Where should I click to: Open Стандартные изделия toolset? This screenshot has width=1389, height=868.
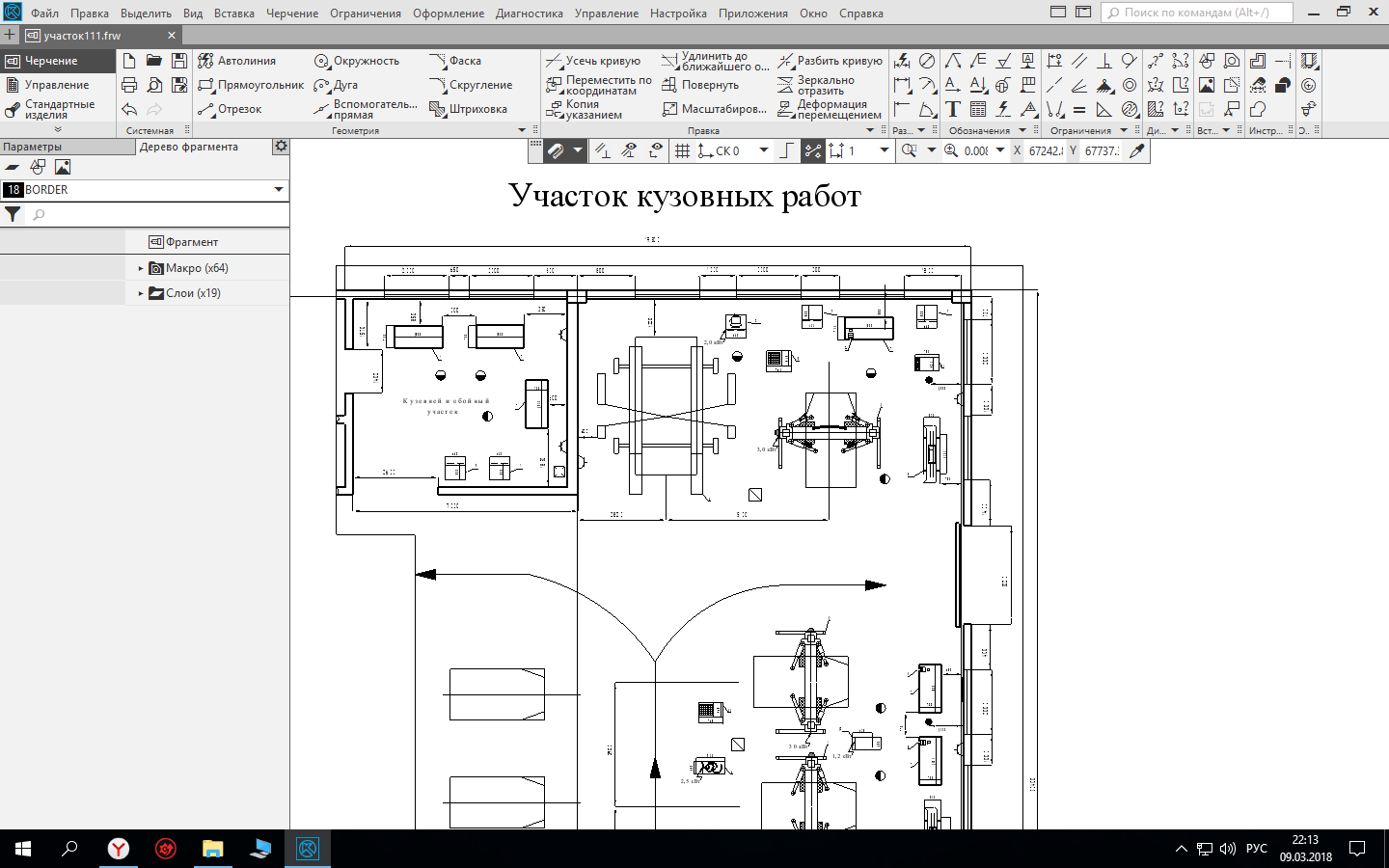pos(58,109)
